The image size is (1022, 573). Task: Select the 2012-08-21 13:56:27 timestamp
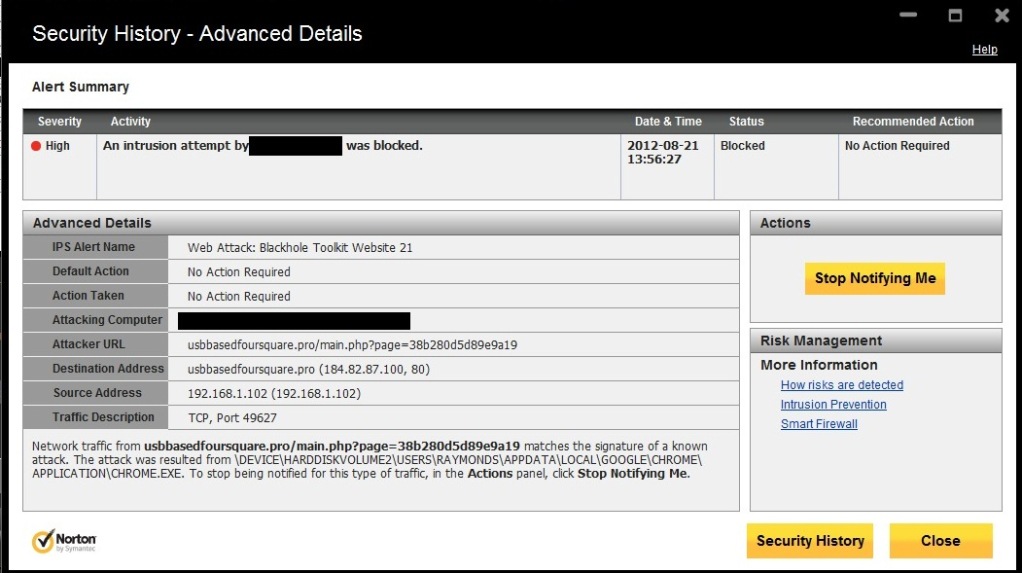point(663,153)
